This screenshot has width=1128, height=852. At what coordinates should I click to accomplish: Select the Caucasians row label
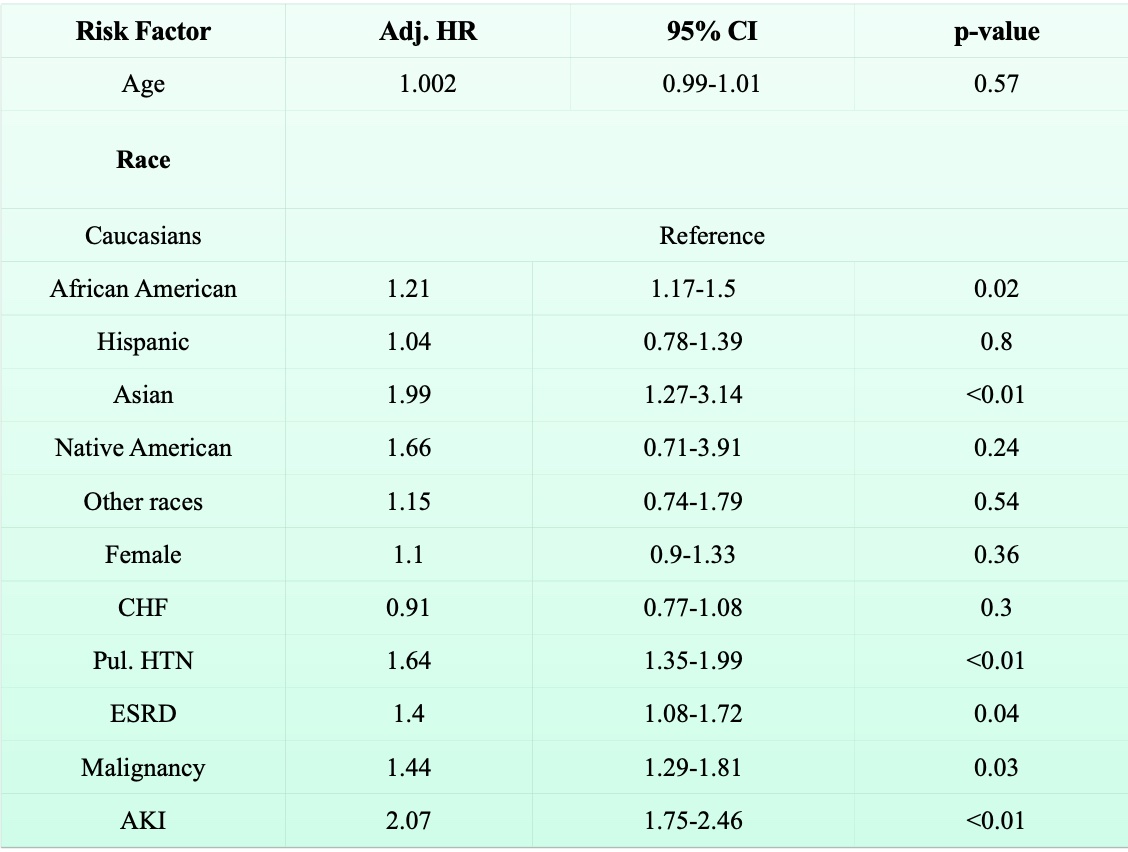[143, 236]
